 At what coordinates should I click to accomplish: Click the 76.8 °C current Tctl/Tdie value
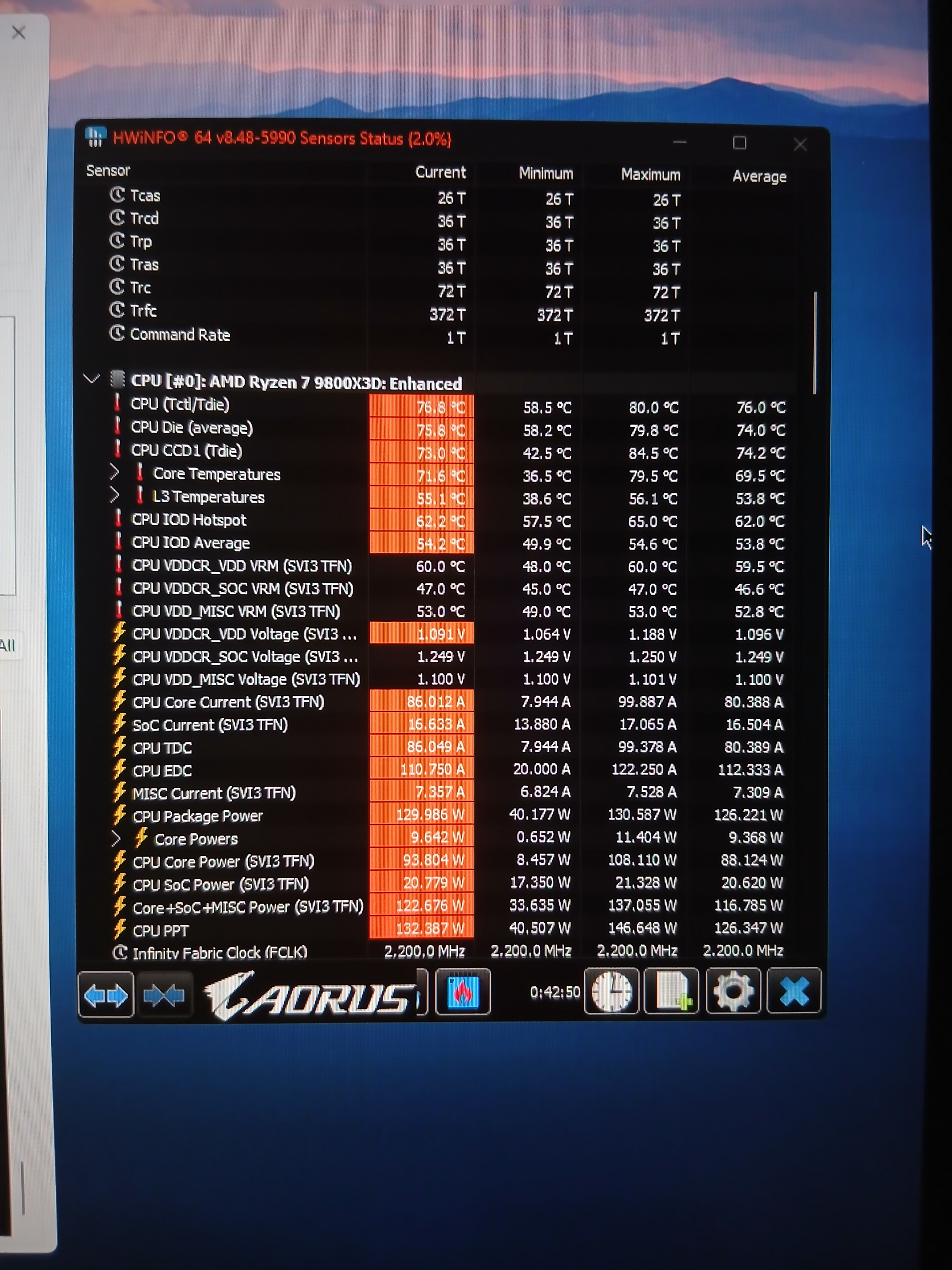(441, 407)
